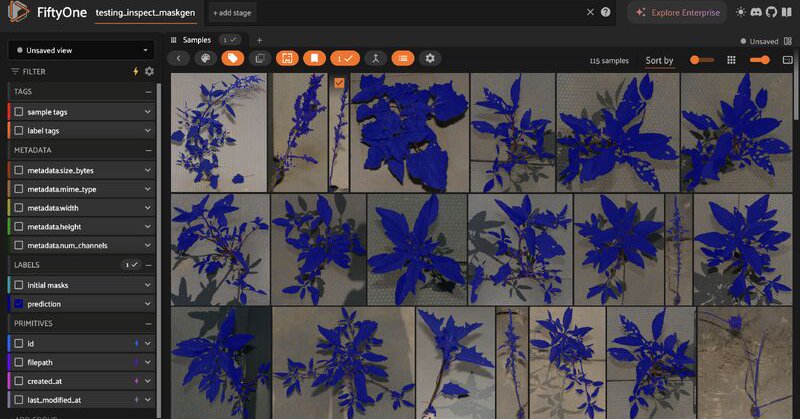Image resolution: width=800 pixels, height=419 pixels.
Task: Check the metadata.width checkbox
Action: [x=19, y=208]
